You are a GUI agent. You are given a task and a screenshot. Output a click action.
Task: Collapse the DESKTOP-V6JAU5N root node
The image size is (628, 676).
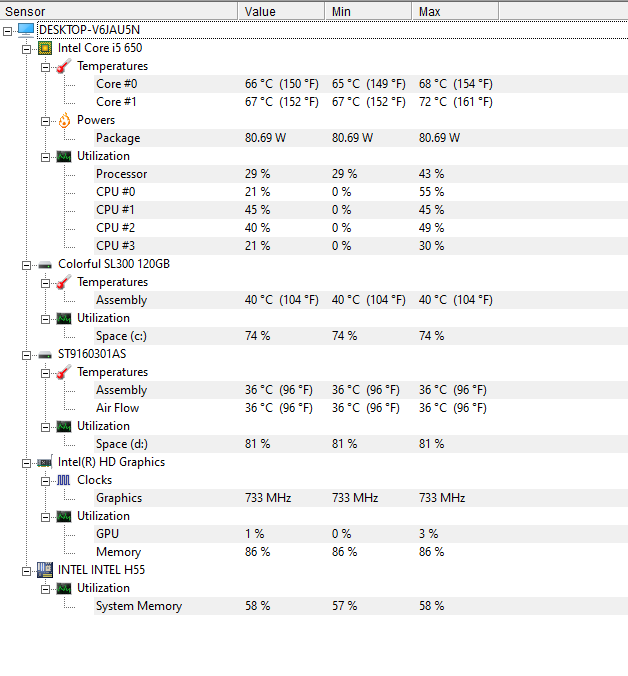[7, 31]
